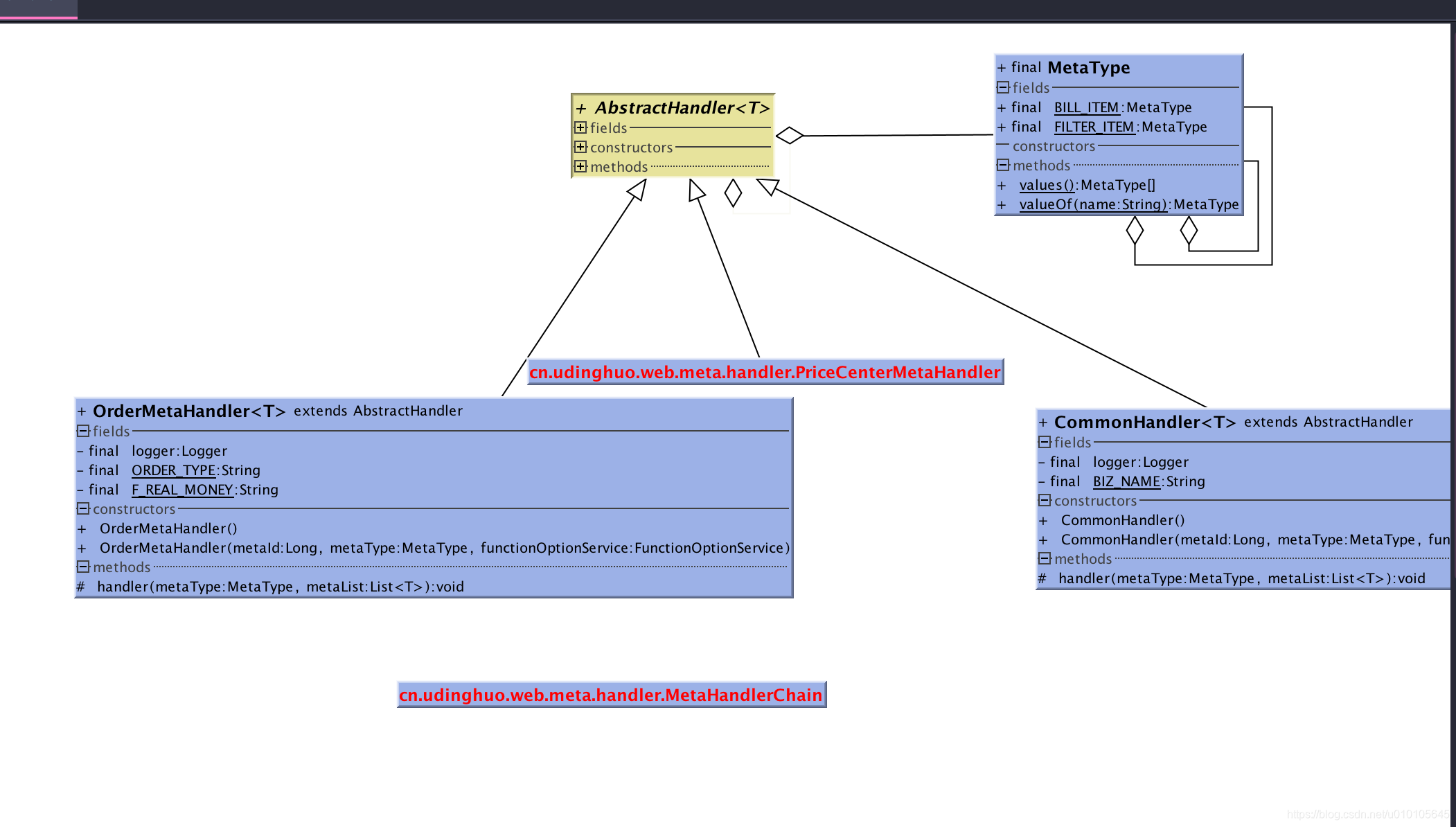Collapse methods section in CommonHandler
This screenshot has width=1456, height=827.
pyautogui.click(x=1045, y=558)
